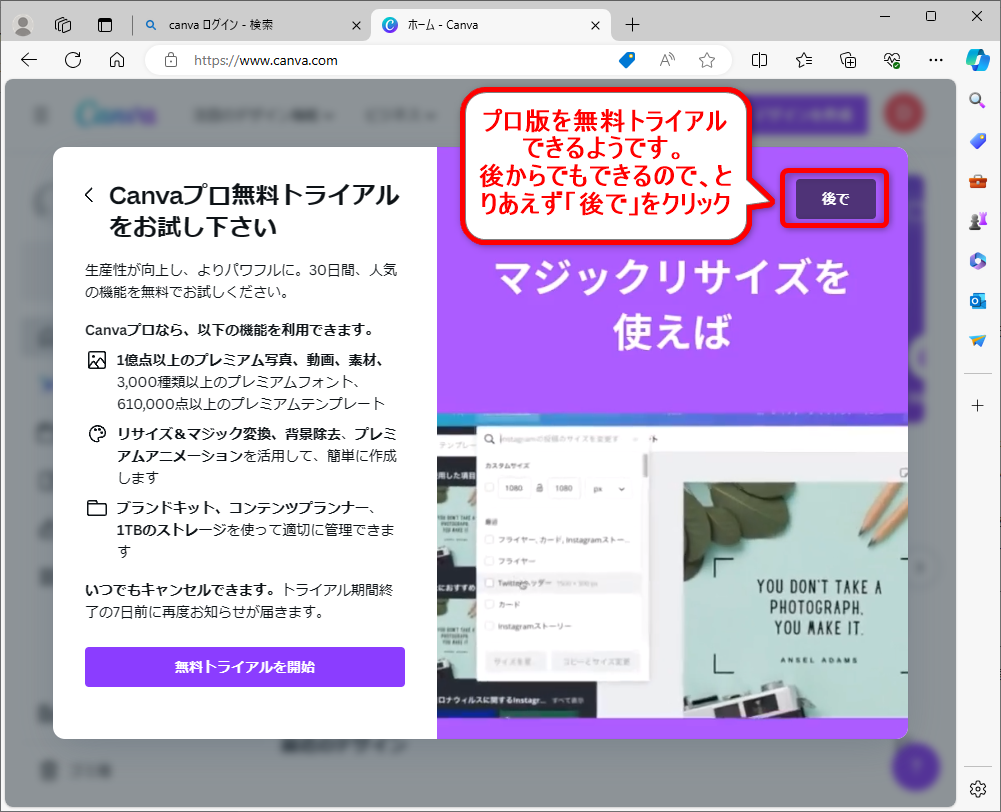Click the address bar URL field
Image resolution: width=1001 pixels, height=812 pixels.
pos(396,60)
